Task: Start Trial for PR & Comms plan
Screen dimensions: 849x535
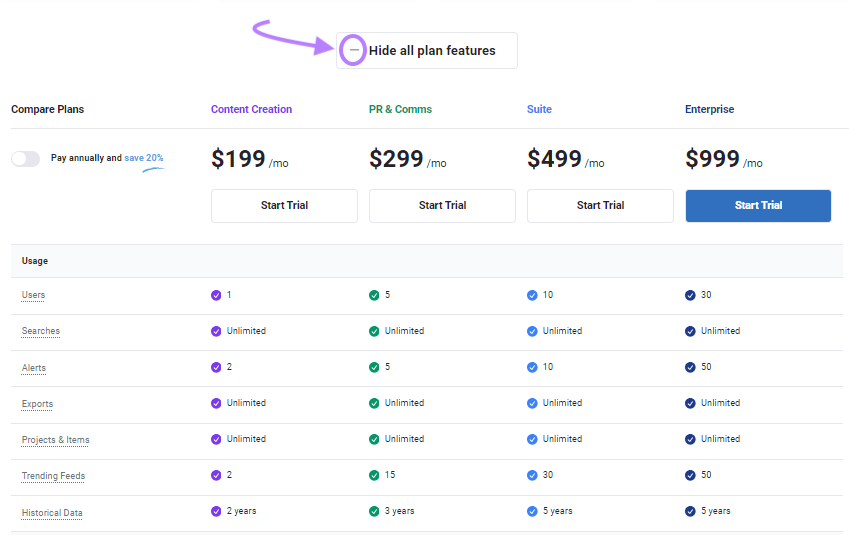Action: pos(442,206)
